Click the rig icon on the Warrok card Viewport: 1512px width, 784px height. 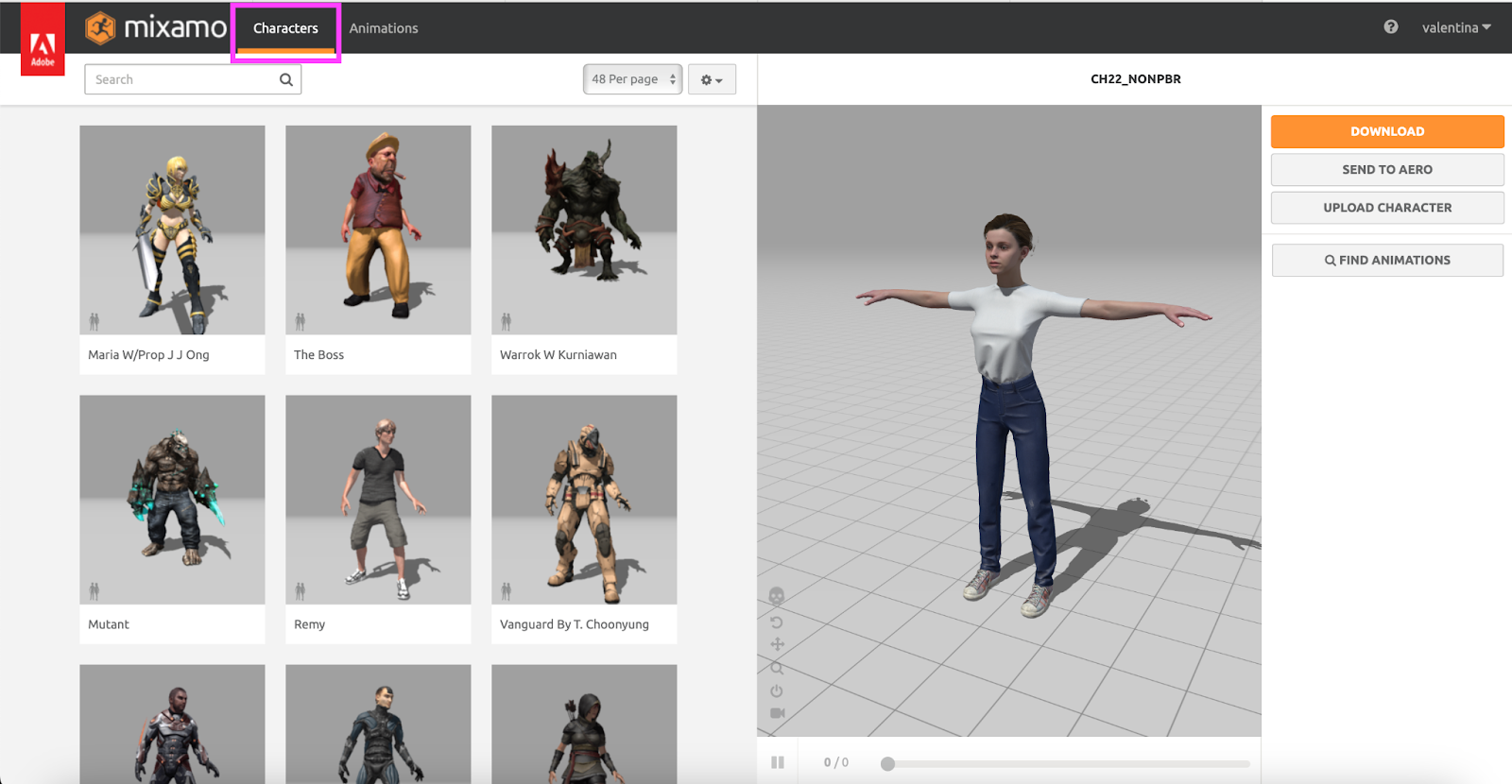[507, 321]
